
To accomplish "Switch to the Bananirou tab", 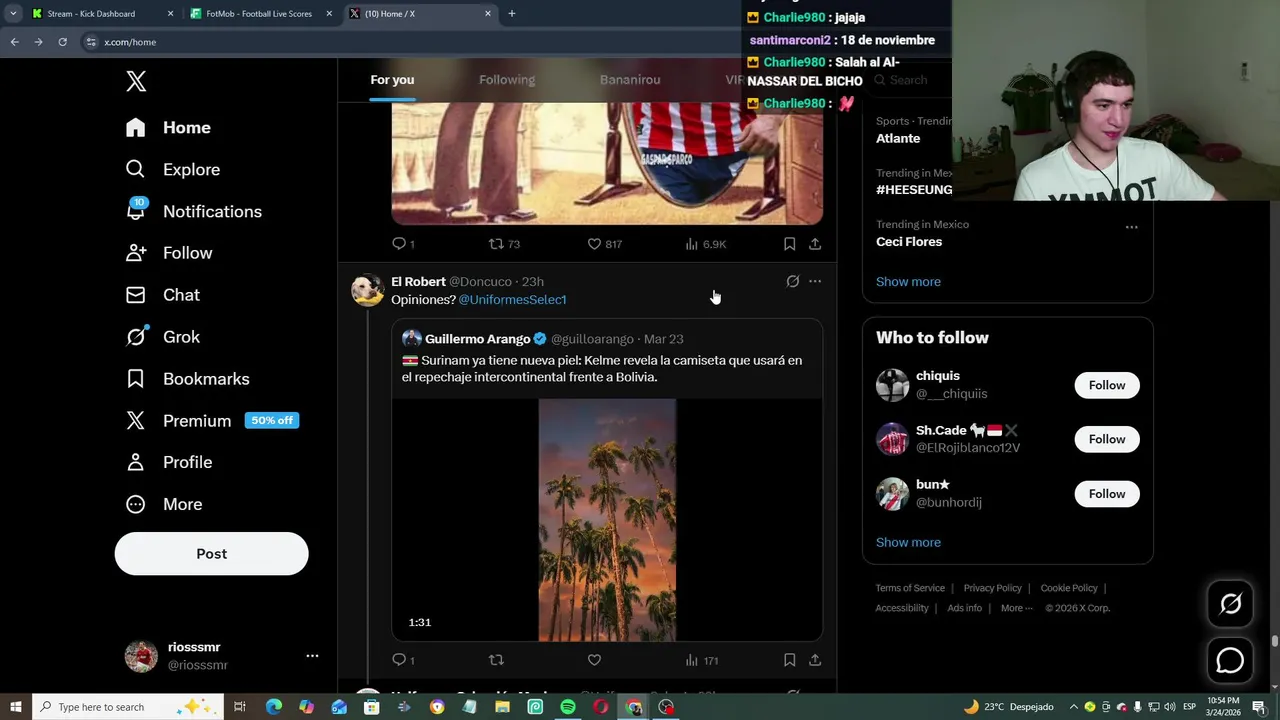I will click(630, 80).
